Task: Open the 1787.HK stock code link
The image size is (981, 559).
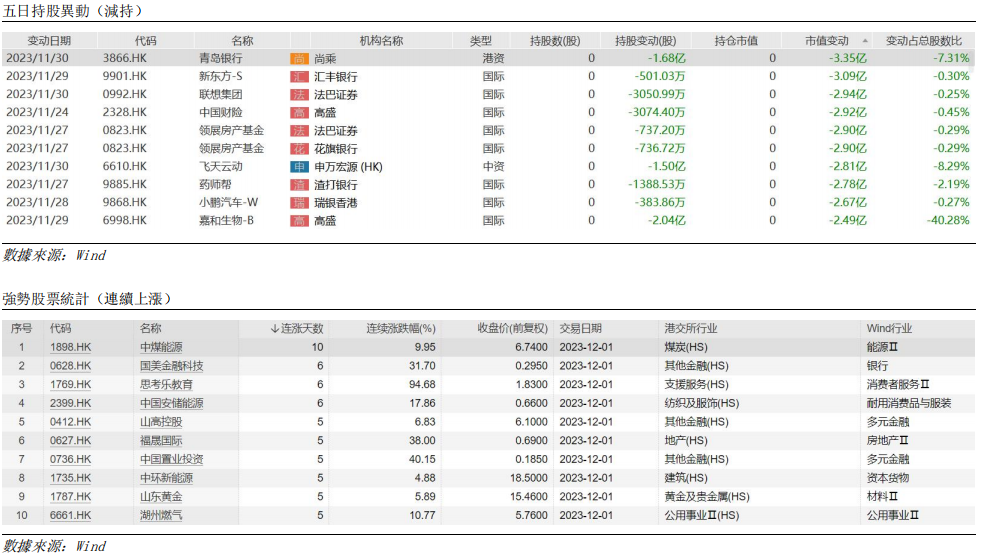Action: pos(70,498)
